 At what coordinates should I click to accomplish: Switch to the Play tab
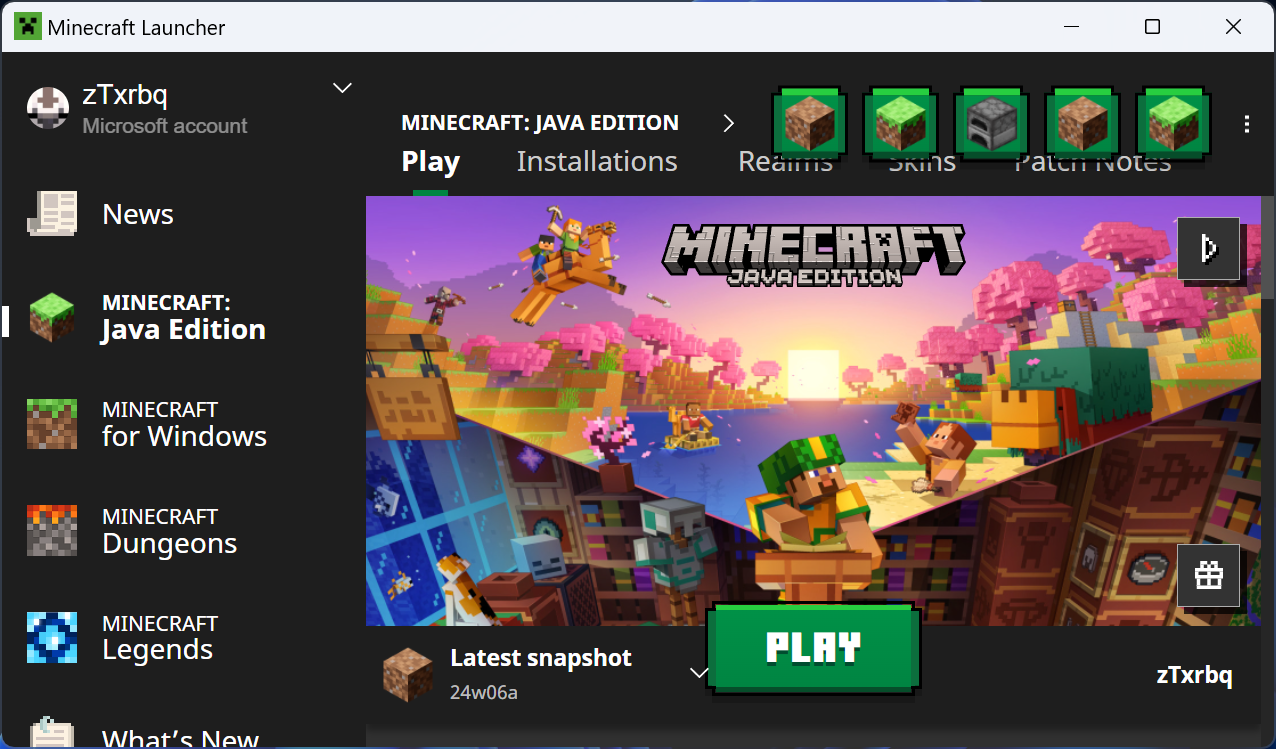[431, 161]
